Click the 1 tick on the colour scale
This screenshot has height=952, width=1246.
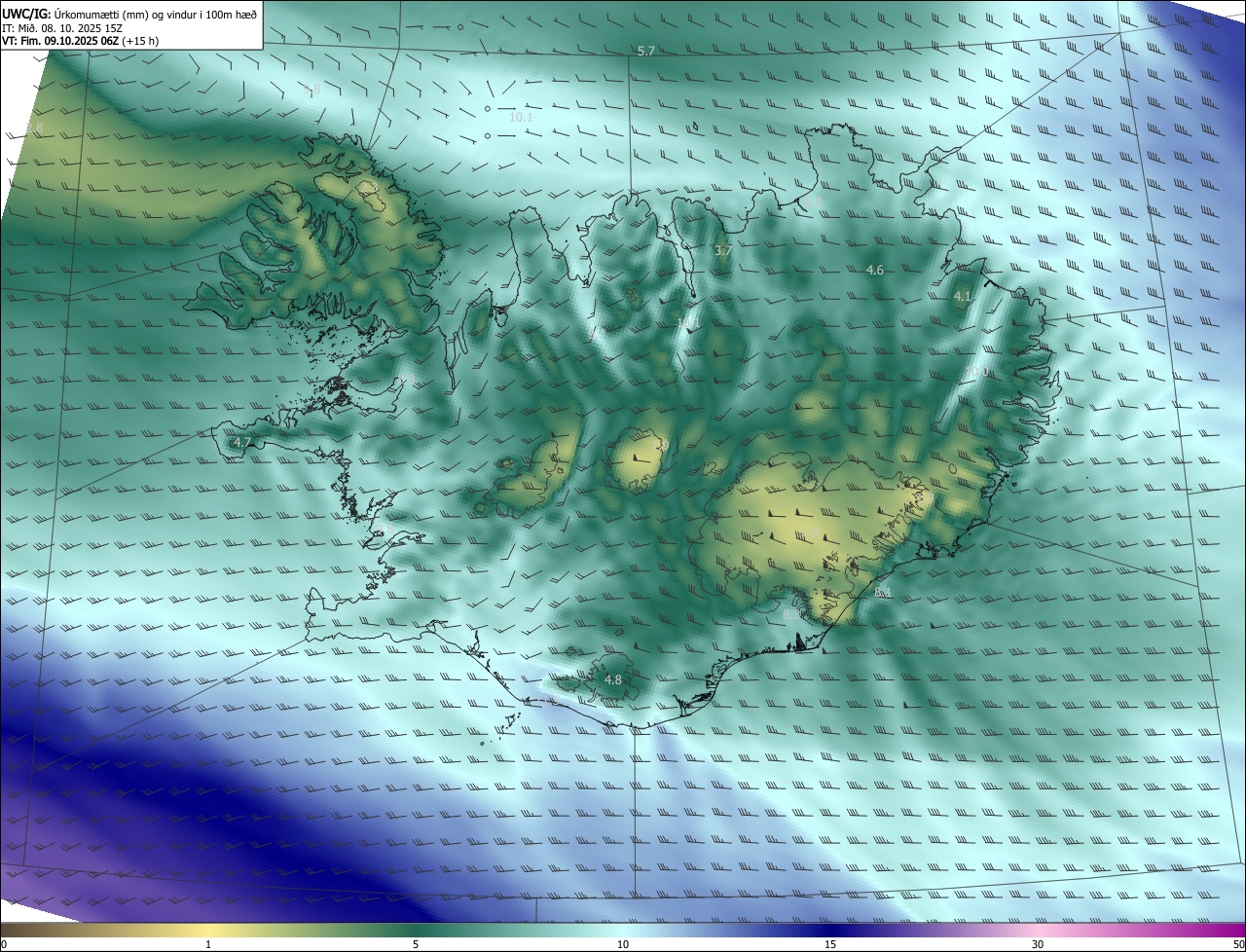[x=207, y=944]
